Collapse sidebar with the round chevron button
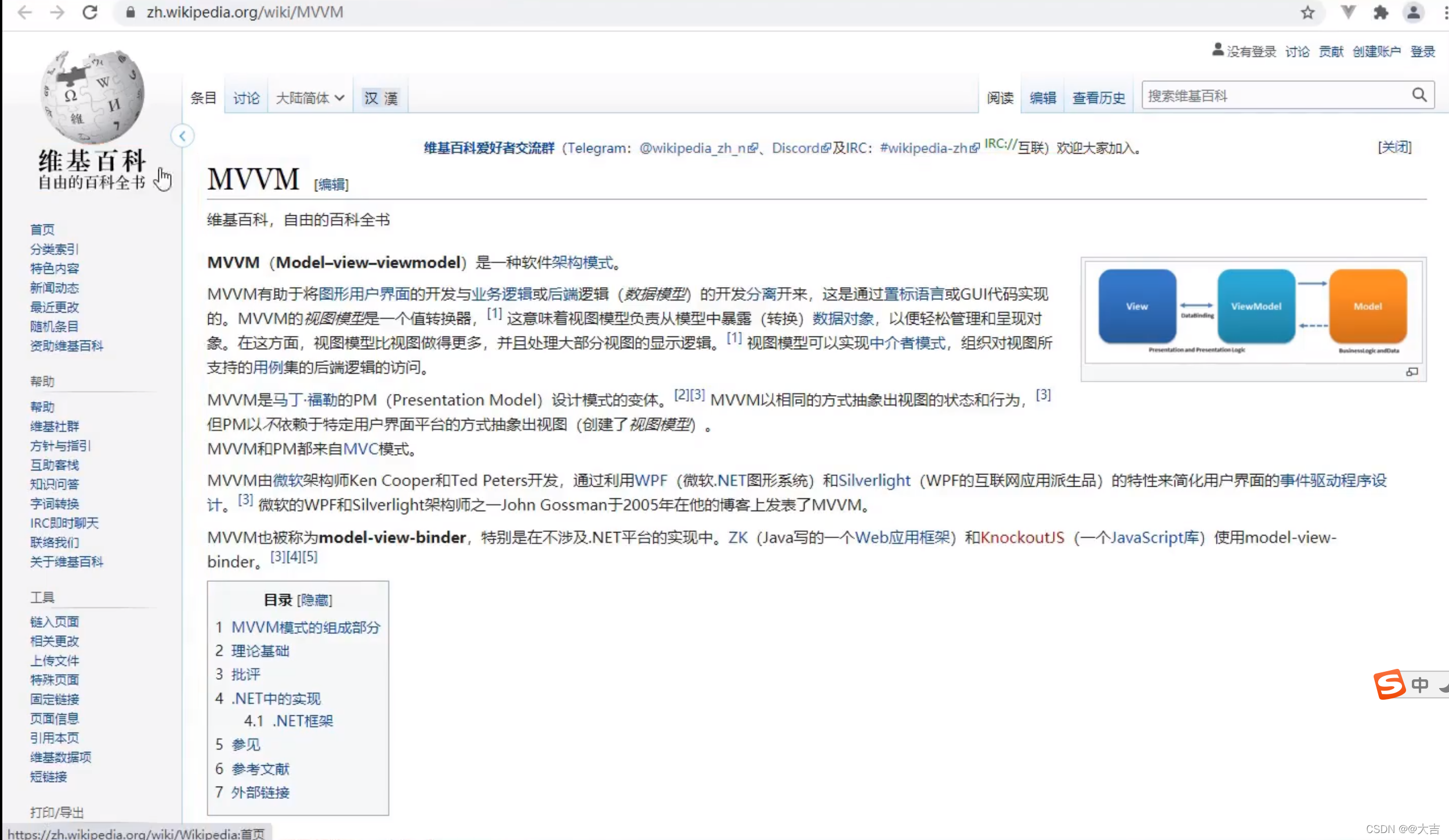 click(x=182, y=136)
